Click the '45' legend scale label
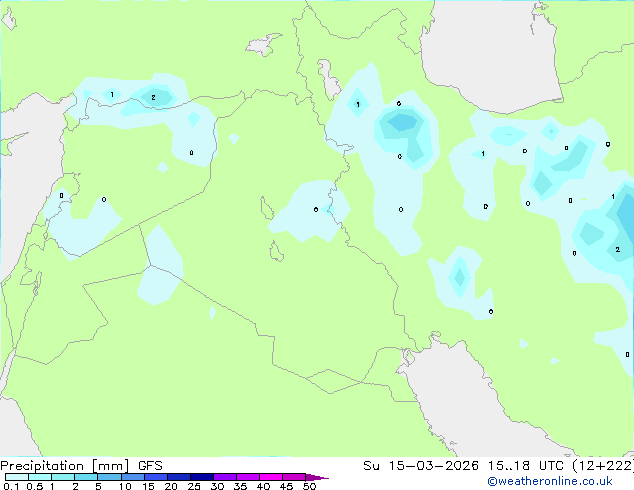 pos(286,486)
